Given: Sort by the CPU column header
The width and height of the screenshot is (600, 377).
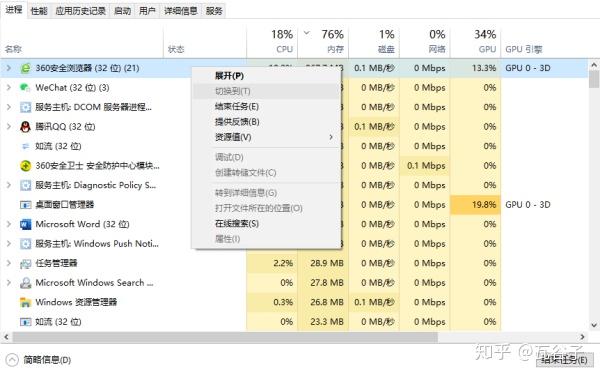Looking at the screenshot, I should pos(272,41).
